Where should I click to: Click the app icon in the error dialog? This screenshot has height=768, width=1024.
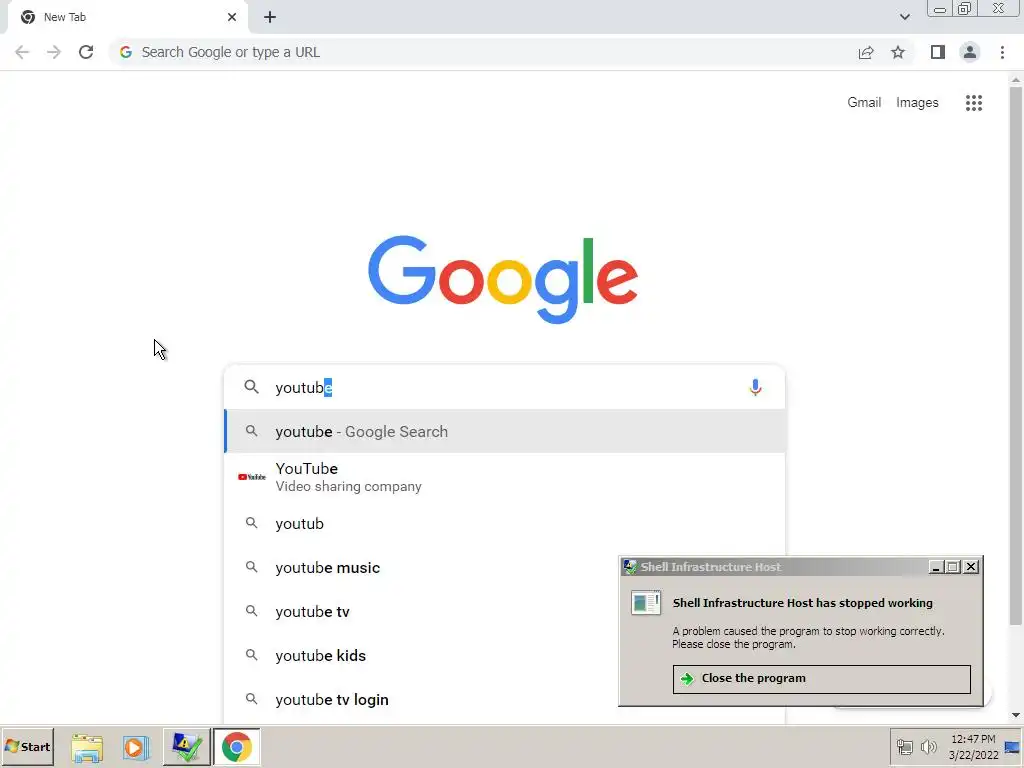[x=646, y=602]
